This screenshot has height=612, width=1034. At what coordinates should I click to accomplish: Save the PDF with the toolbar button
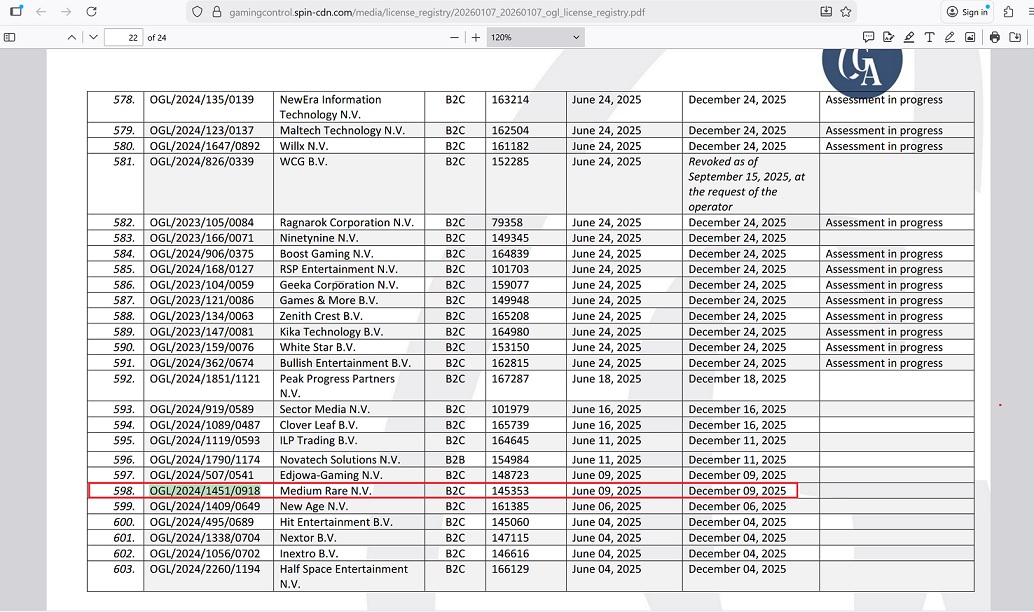click(x=1015, y=37)
